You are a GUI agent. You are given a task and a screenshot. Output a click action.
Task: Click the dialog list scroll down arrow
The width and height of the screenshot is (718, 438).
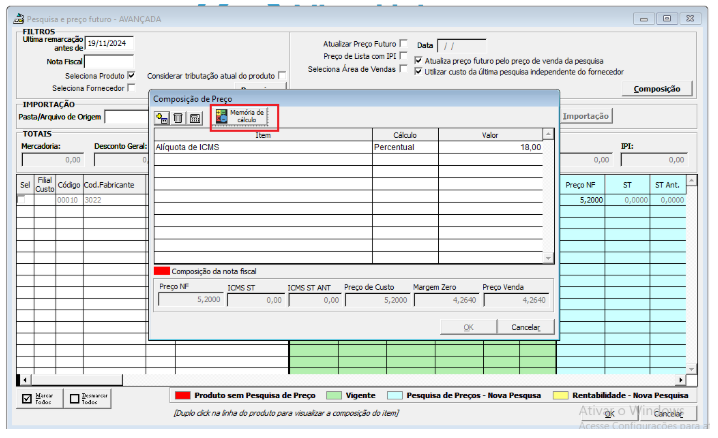click(x=548, y=258)
